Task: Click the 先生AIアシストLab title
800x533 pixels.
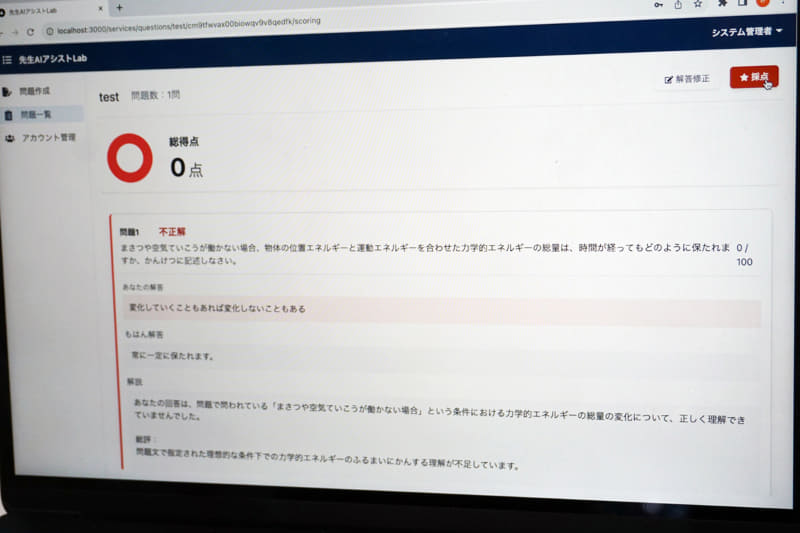Action: click(x=53, y=59)
